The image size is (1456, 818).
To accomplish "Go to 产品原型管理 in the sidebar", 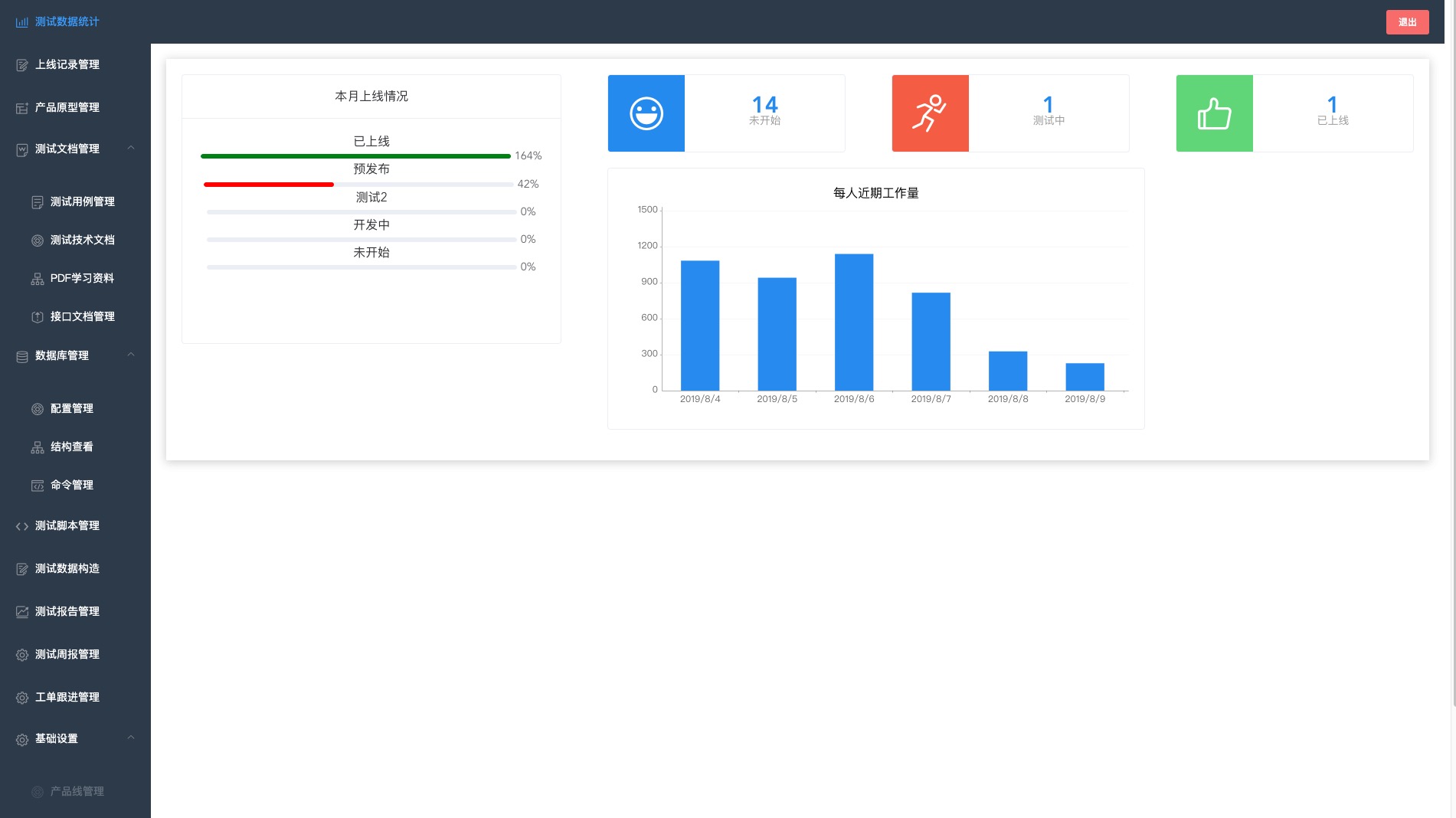I will (x=75, y=107).
